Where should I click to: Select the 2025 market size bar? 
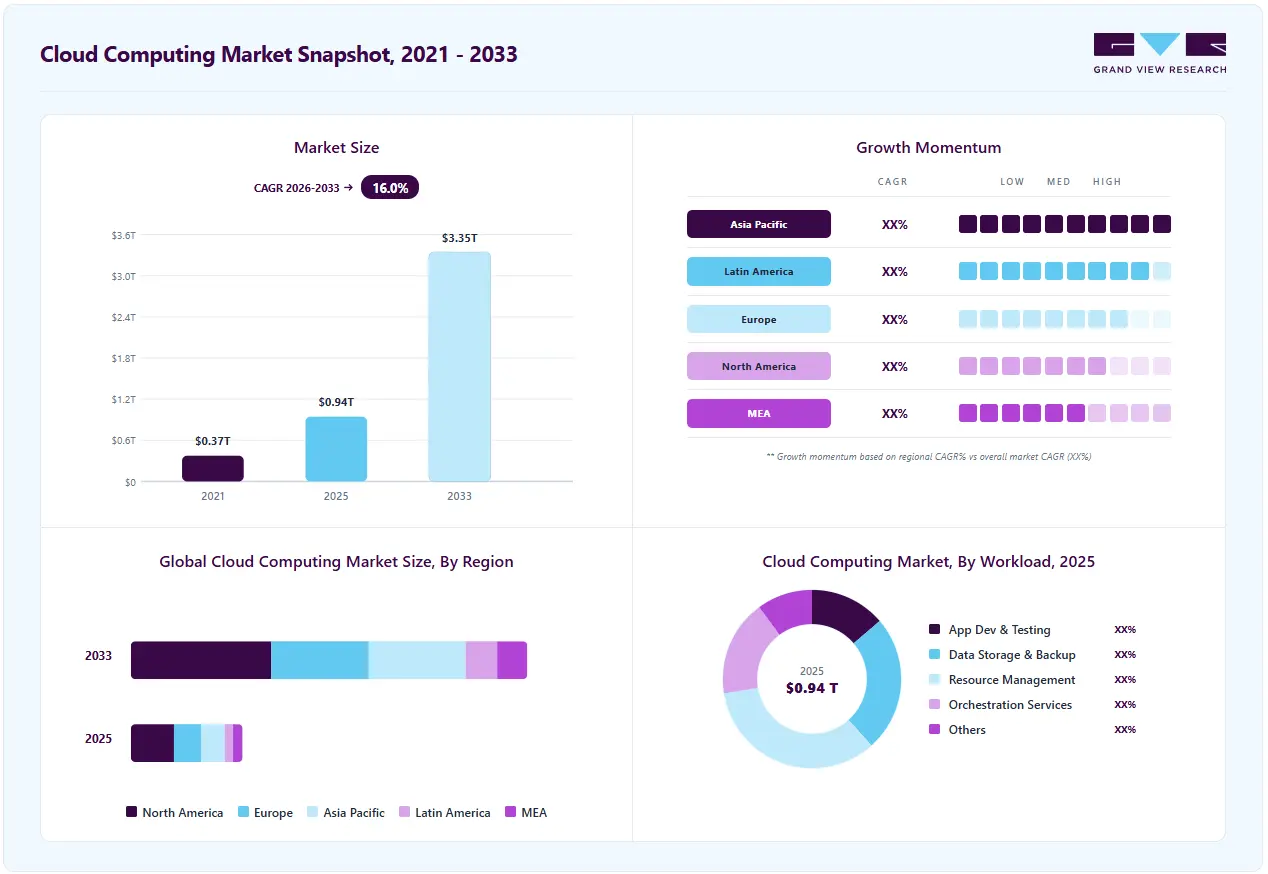(336, 449)
